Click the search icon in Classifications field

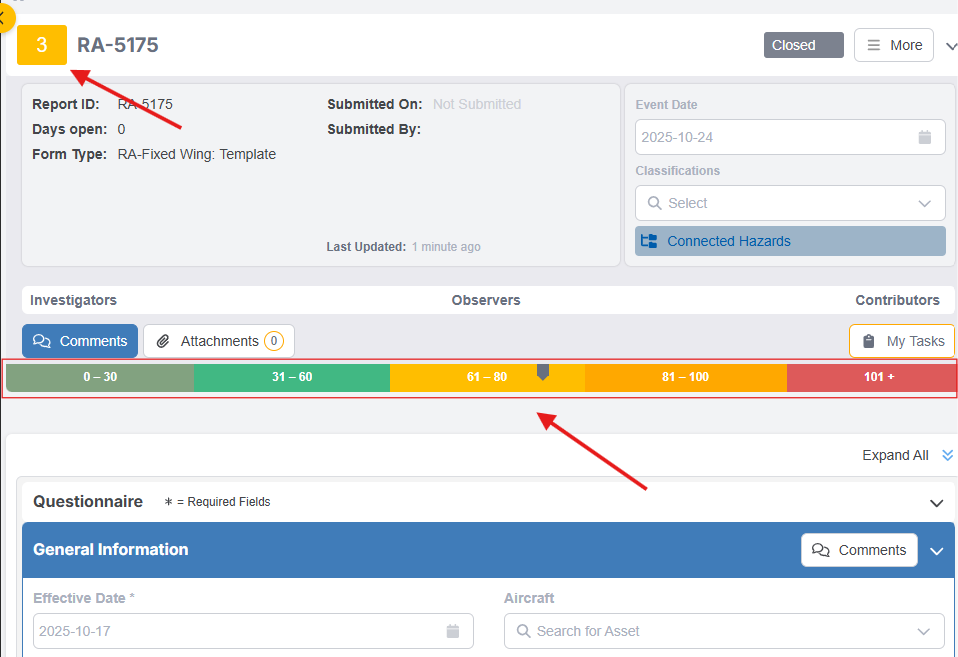click(x=655, y=203)
